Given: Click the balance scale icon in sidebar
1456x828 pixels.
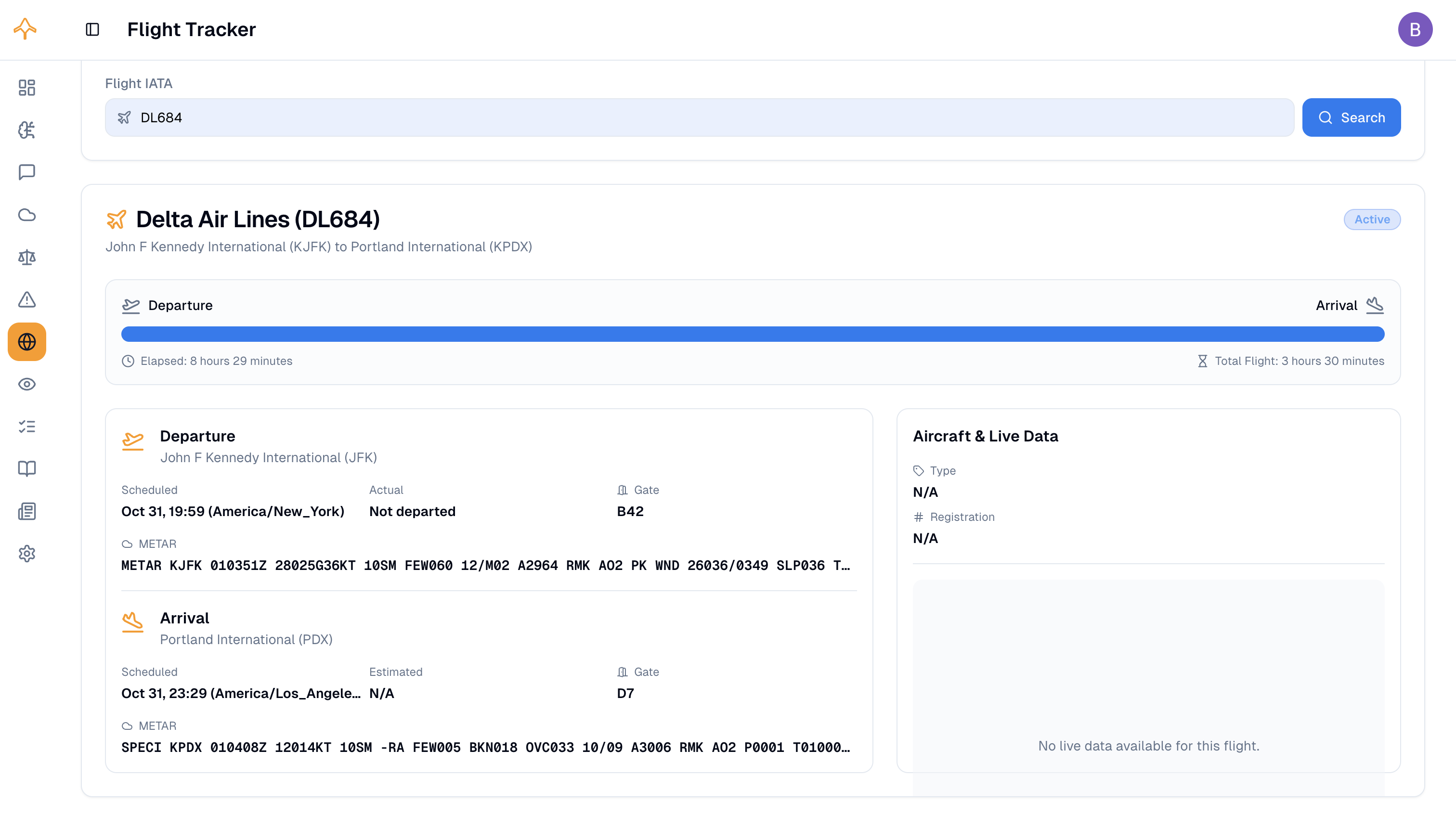Looking at the screenshot, I should [x=27, y=257].
